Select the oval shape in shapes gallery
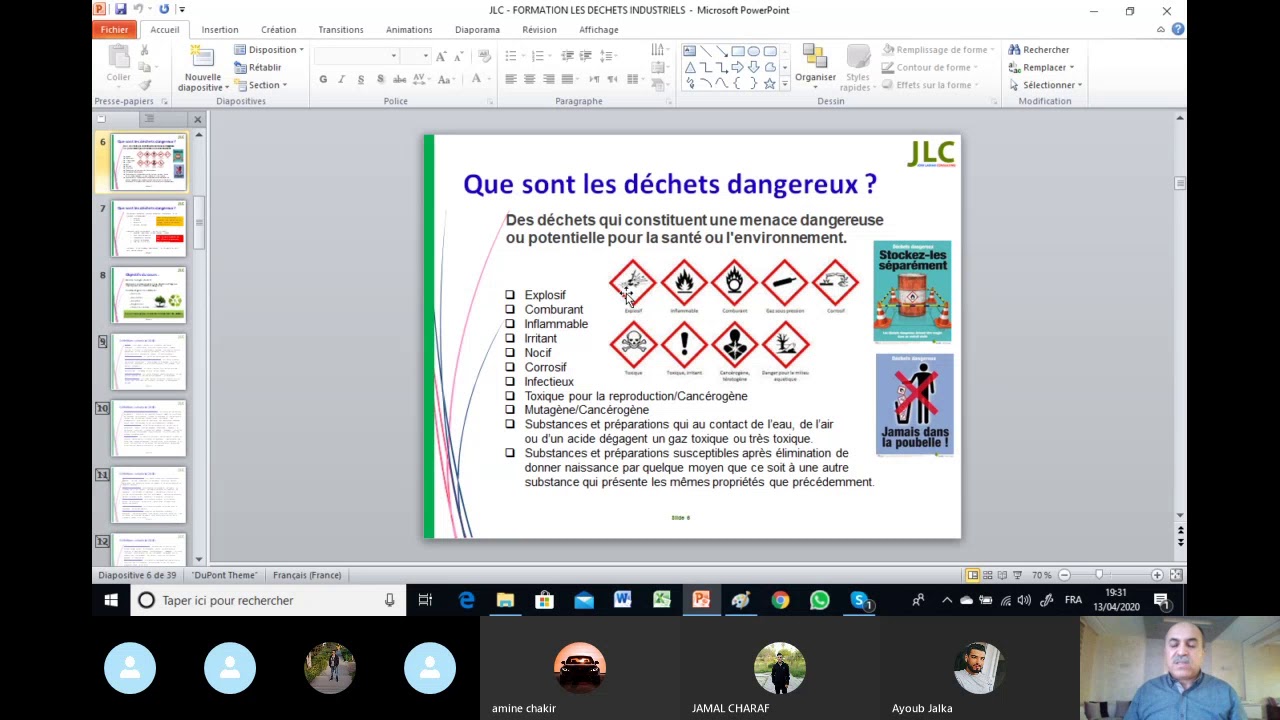The height and width of the screenshot is (720, 1280). pyautogui.click(x=753, y=51)
